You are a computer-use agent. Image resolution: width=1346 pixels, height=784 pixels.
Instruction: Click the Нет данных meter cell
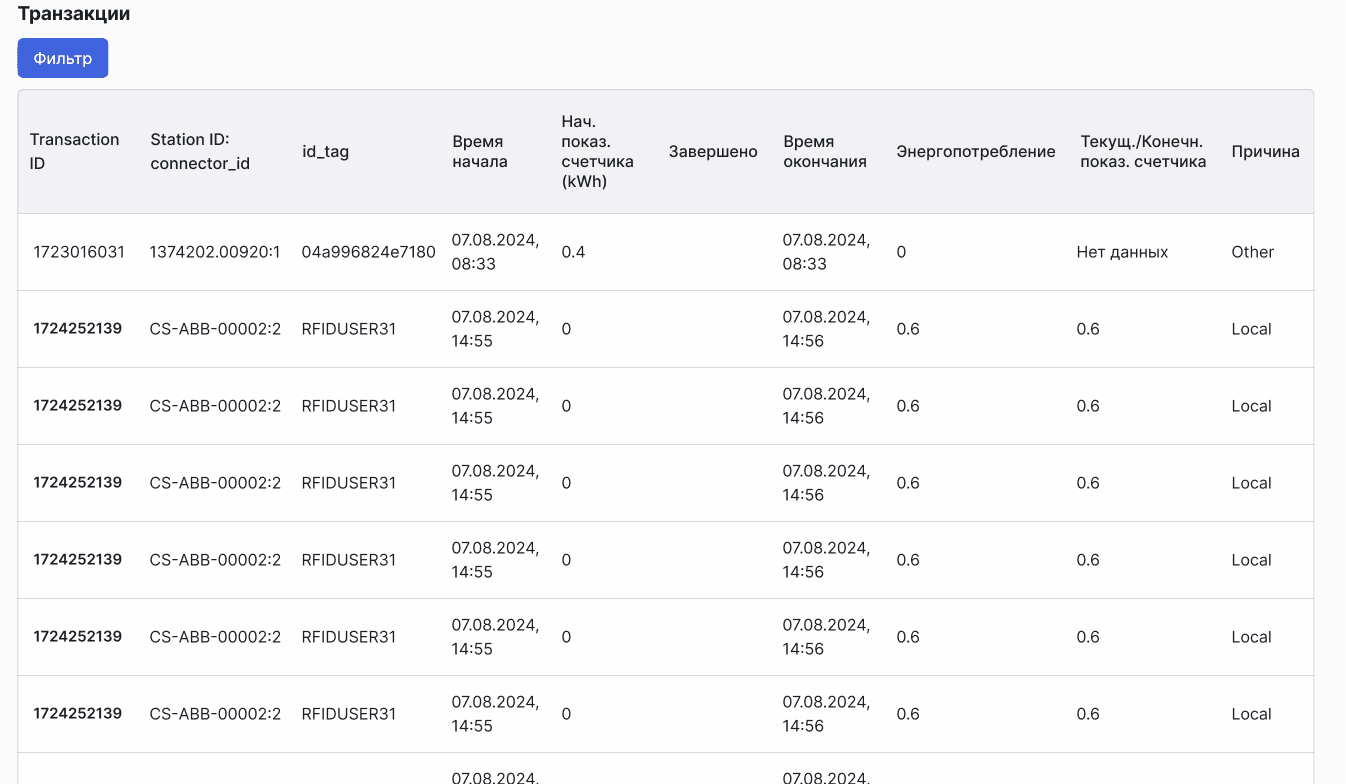click(x=1122, y=252)
